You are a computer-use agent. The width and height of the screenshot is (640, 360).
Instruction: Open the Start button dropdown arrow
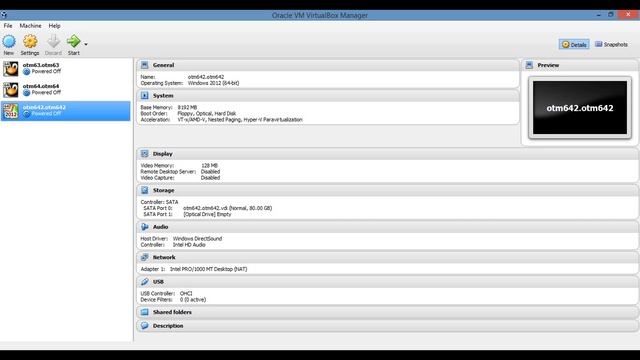(86, 44)
